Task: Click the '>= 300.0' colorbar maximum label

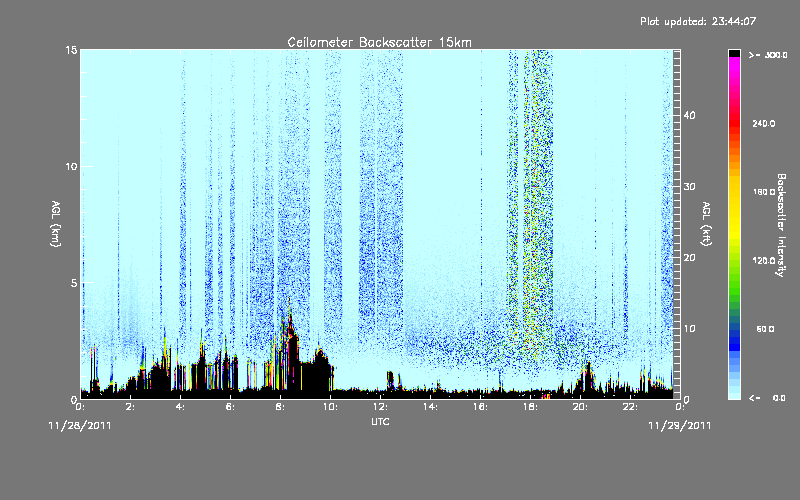Action: (x=768, y=55)
